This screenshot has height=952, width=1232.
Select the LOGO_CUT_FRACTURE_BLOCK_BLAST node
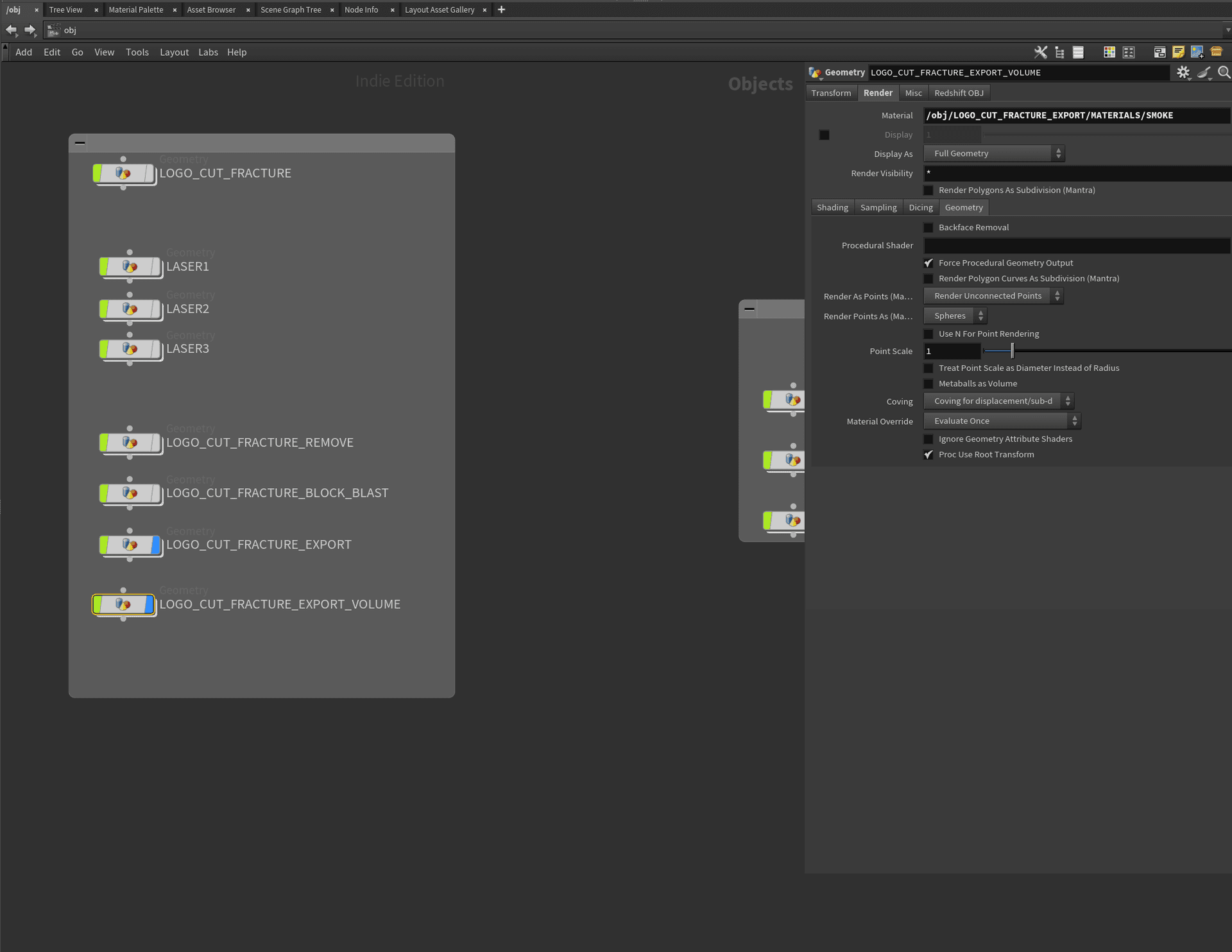(130, 493)
